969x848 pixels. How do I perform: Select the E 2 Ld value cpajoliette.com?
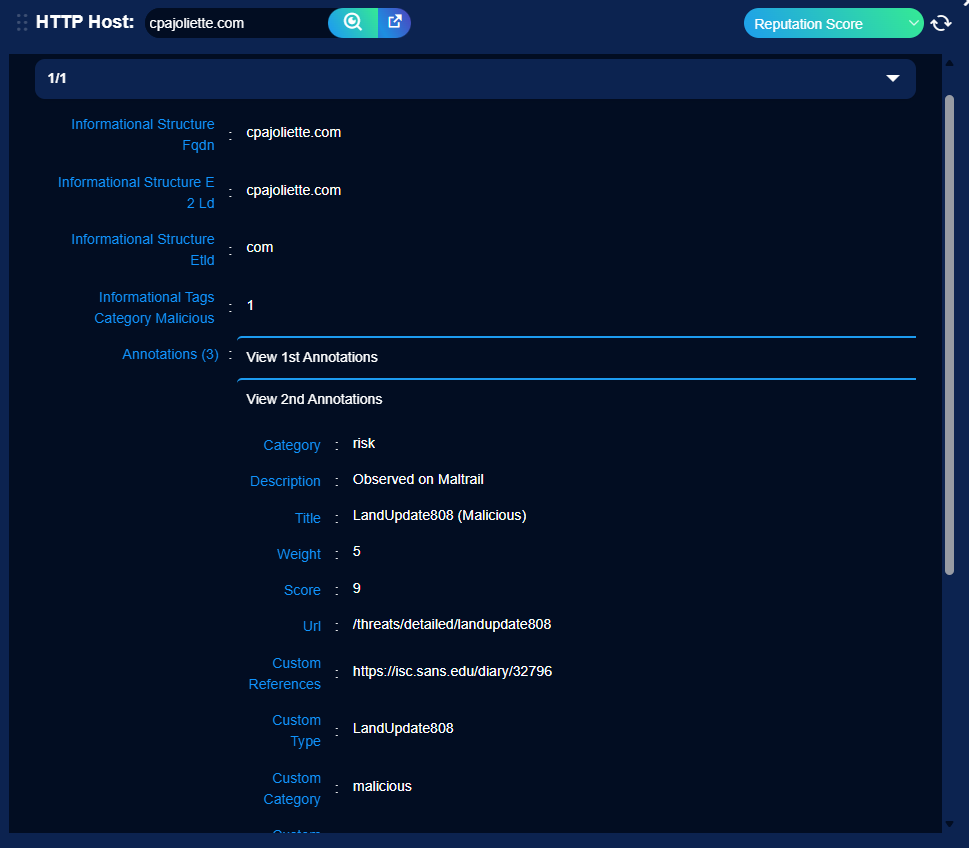coord(294,190)
